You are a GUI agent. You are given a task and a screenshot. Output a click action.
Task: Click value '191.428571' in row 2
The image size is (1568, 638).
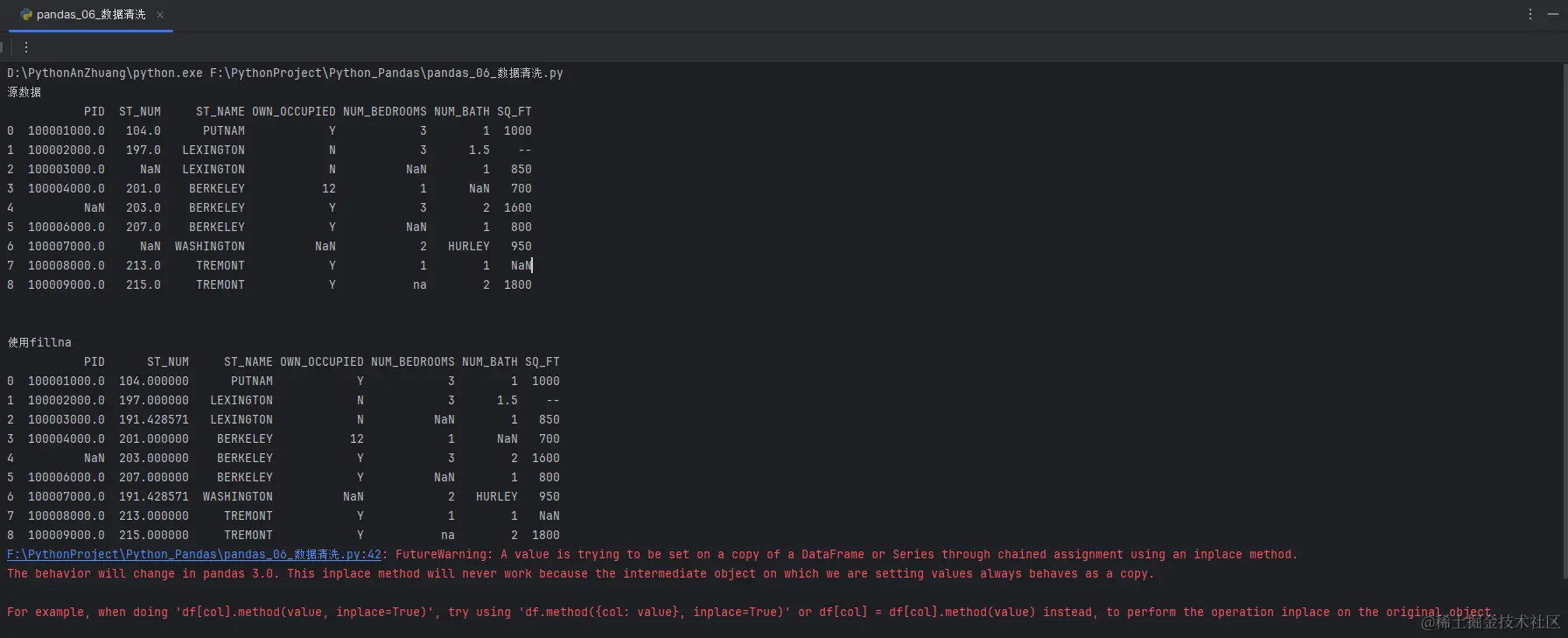[x=154, y=420]
